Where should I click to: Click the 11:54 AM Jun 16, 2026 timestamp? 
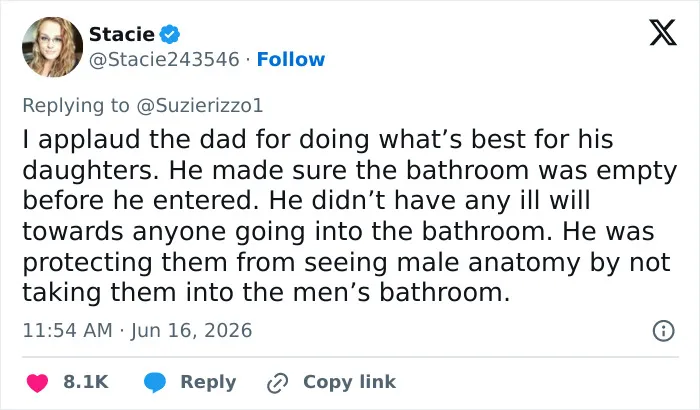click(137, 331)
